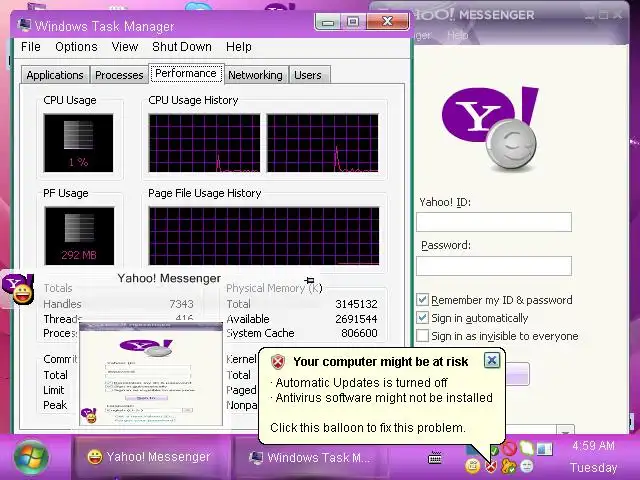This screenshot has width=640, height=480.
Task: Check the time 4:59 AM in the tray
Action: [593, 446]
